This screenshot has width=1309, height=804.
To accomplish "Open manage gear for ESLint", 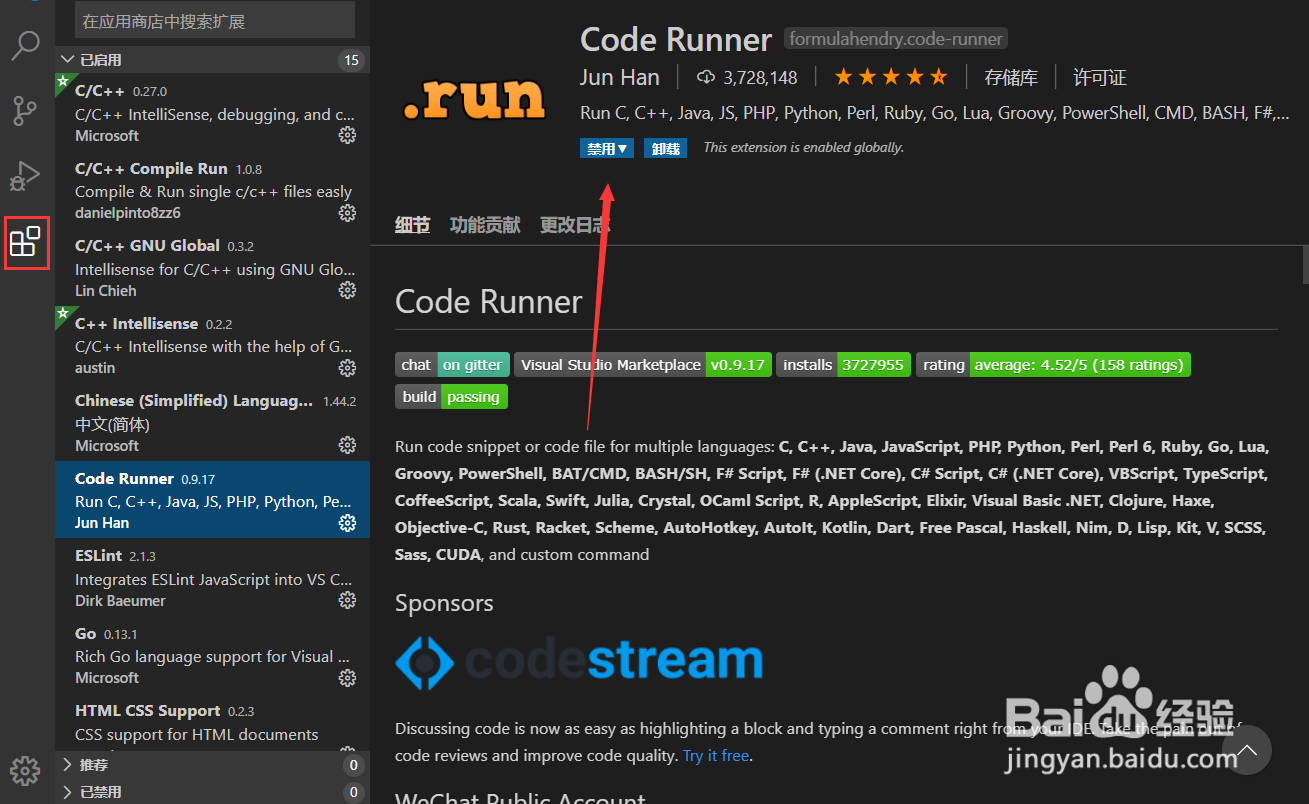I will pos(347,600).
